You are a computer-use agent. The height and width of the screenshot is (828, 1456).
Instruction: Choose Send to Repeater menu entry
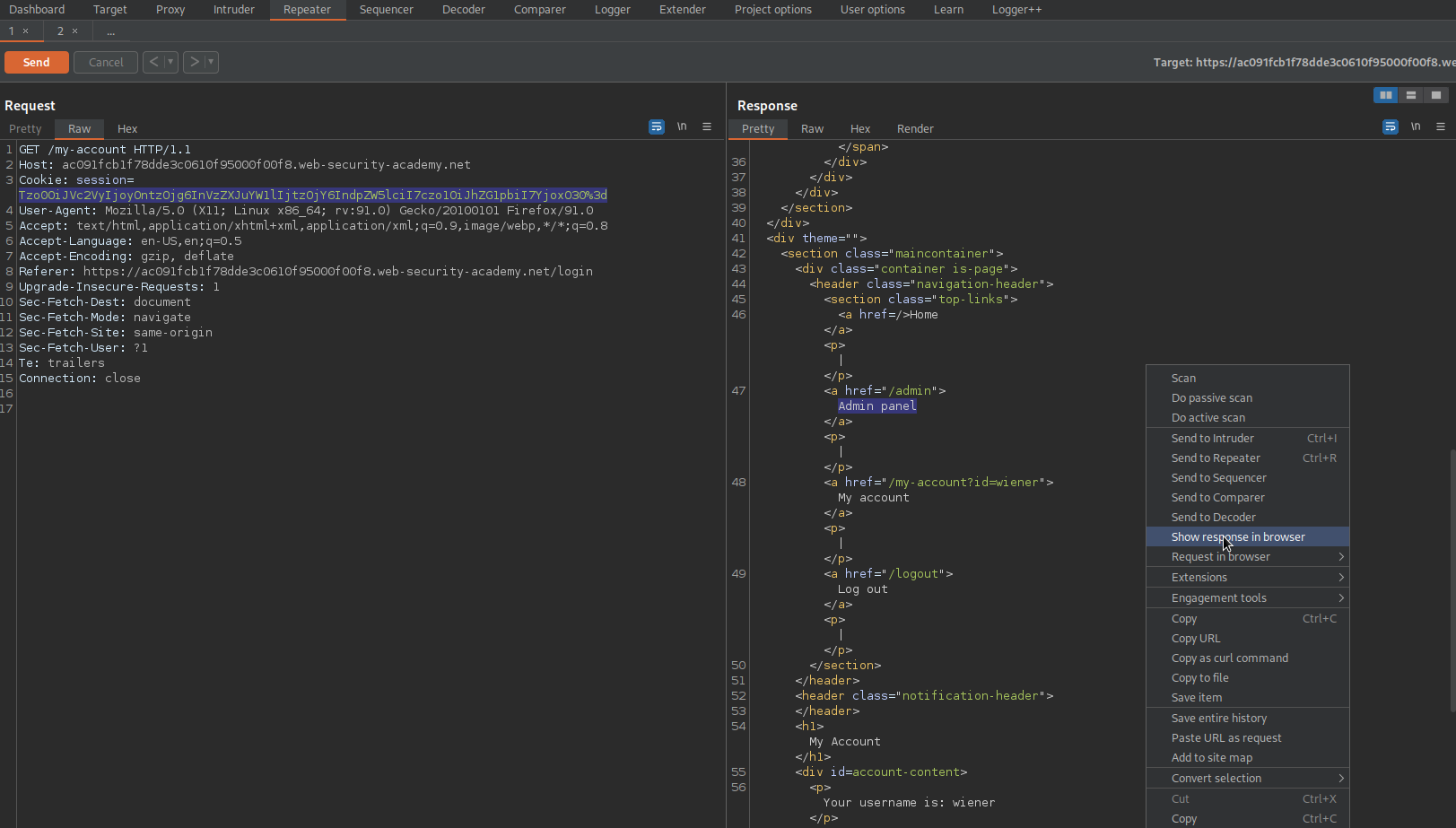click(1248, 458)
